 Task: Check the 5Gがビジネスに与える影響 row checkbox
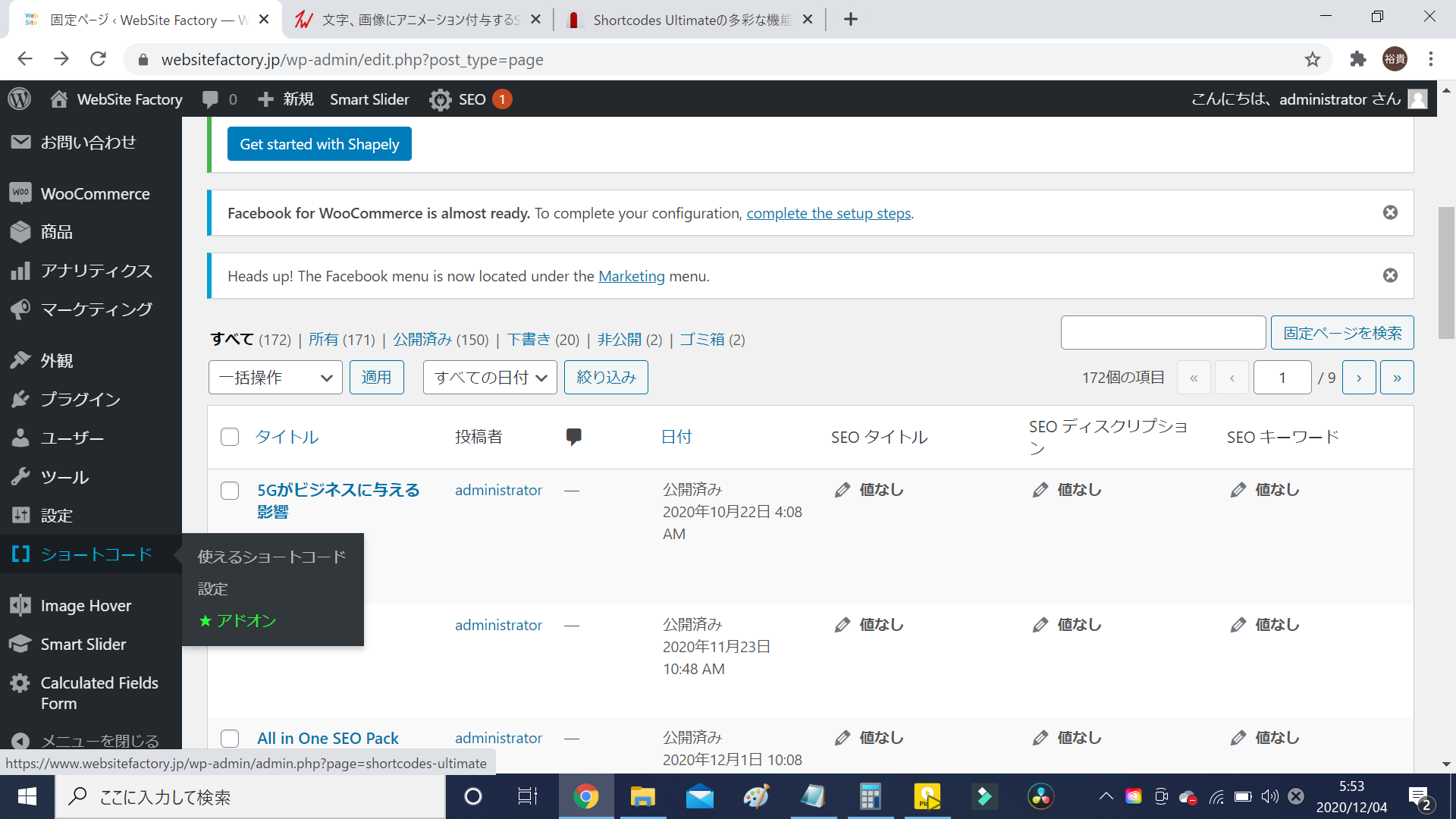pos(230,491)
